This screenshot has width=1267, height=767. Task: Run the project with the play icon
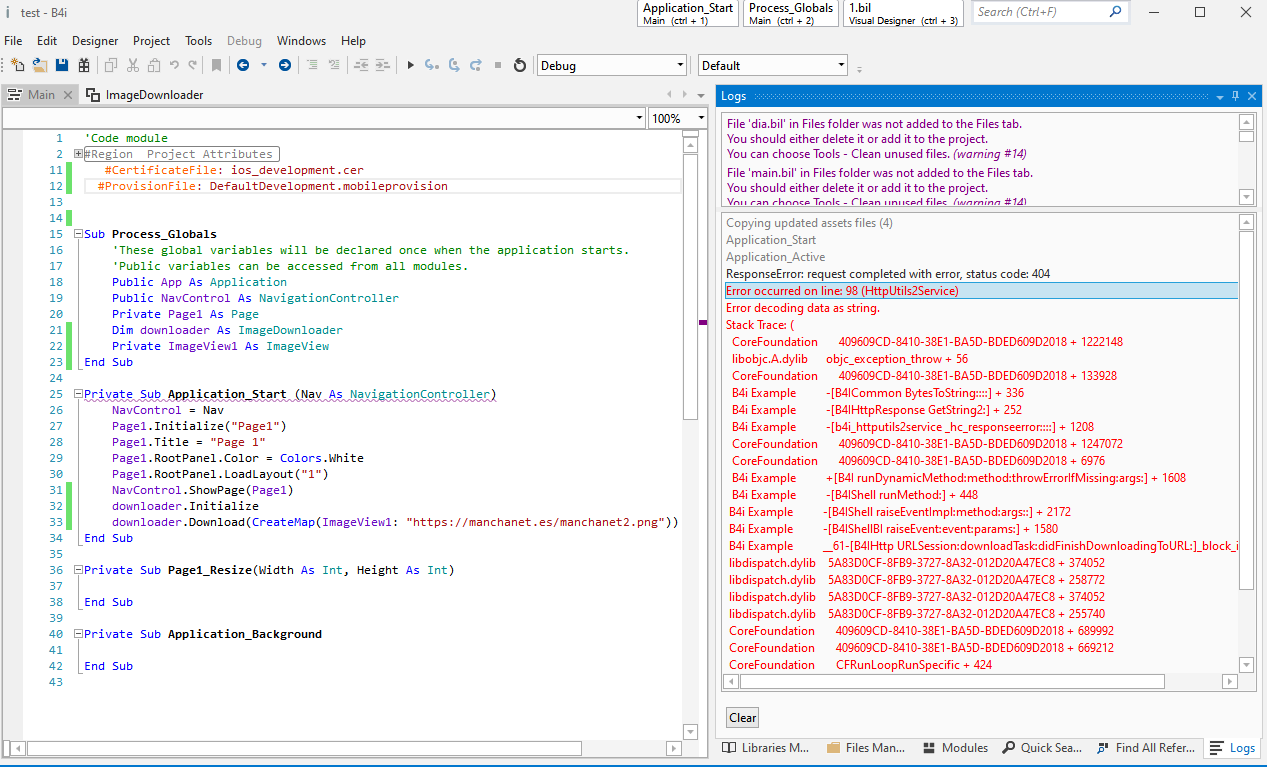(x=410, y=66)
